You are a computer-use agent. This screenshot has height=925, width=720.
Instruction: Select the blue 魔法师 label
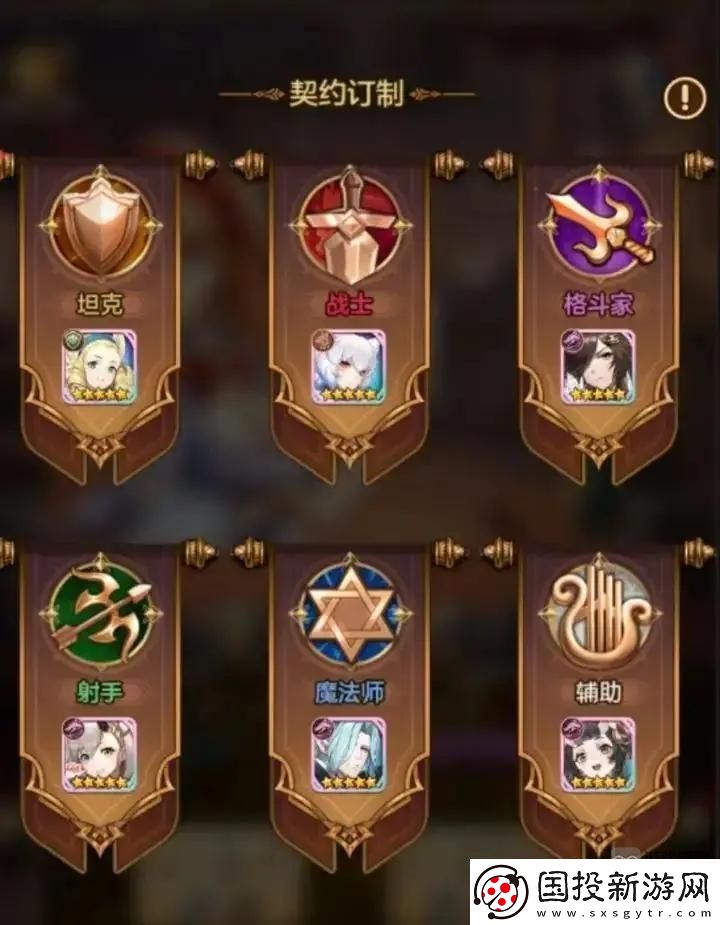pyautogui.click(x=349, y=691)
